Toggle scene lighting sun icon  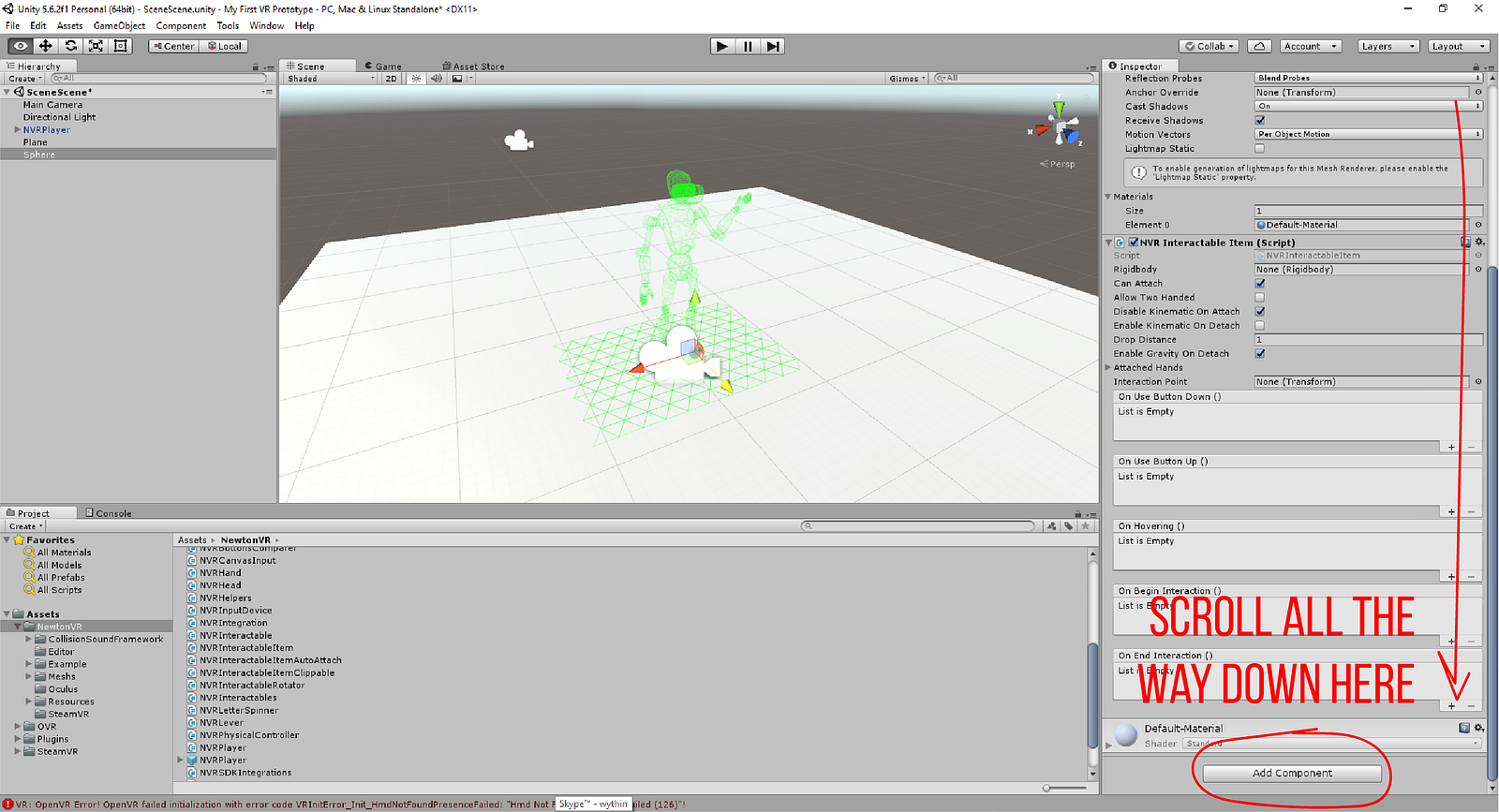click(x=417, y=79)
